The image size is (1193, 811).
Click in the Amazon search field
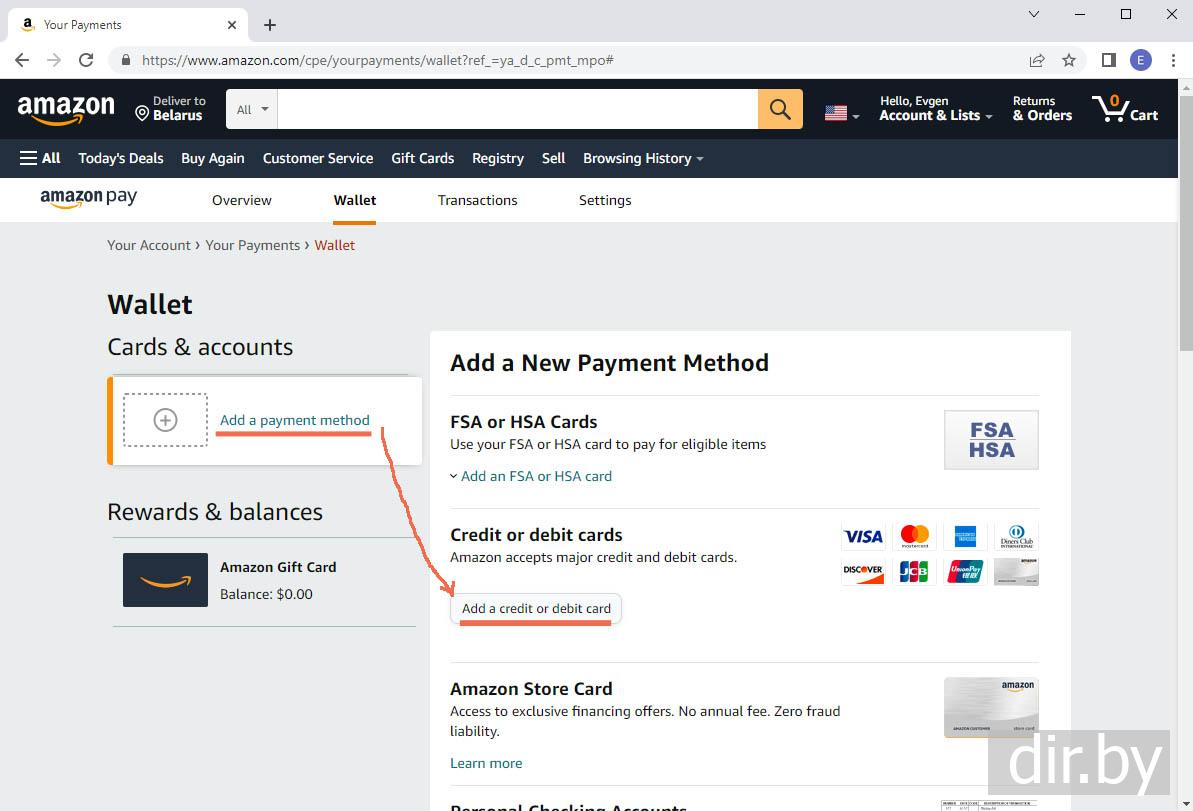[517, 109]
